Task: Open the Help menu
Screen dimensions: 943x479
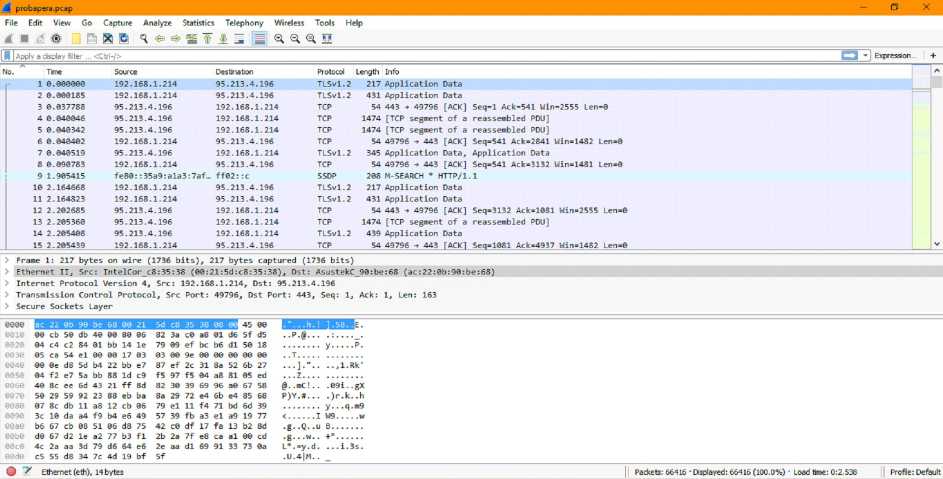Action: tap(354, 23)
